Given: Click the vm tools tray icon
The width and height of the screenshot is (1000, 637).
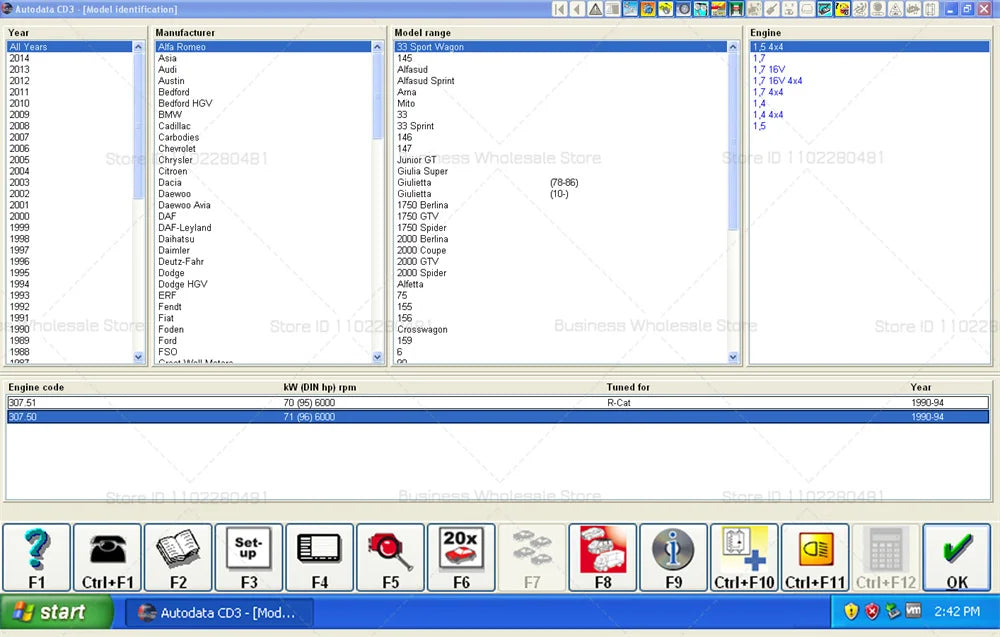Looking at the screenshot, I should pyautogui.click(x=913, y=611).
